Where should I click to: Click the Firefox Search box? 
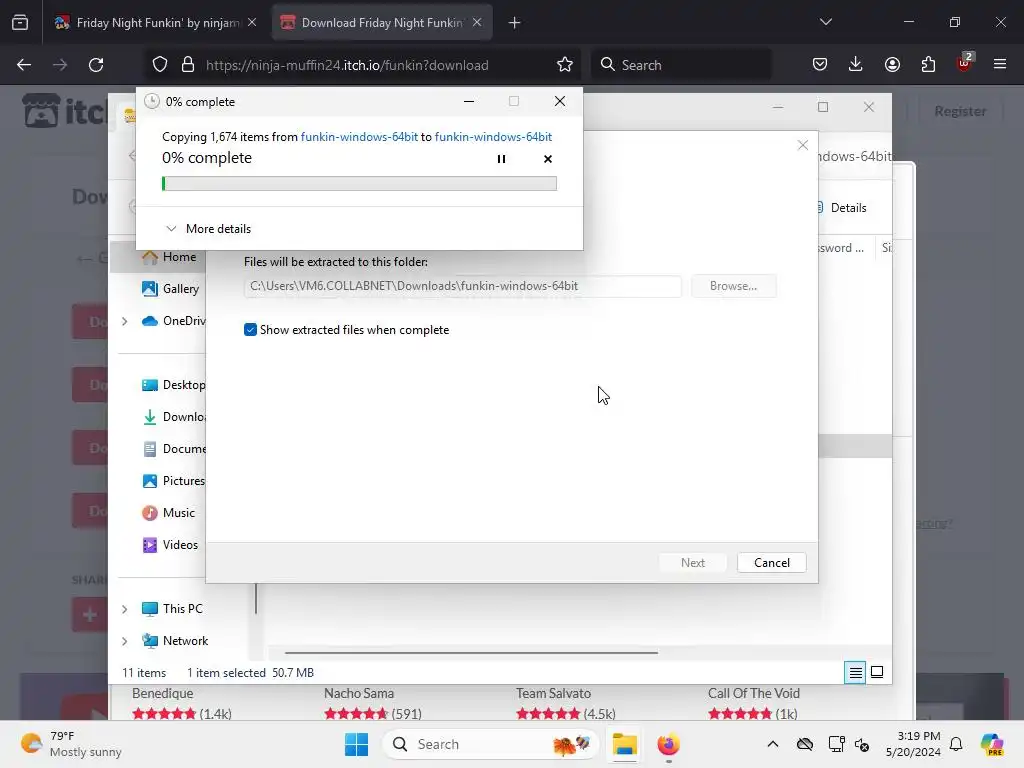681,65
